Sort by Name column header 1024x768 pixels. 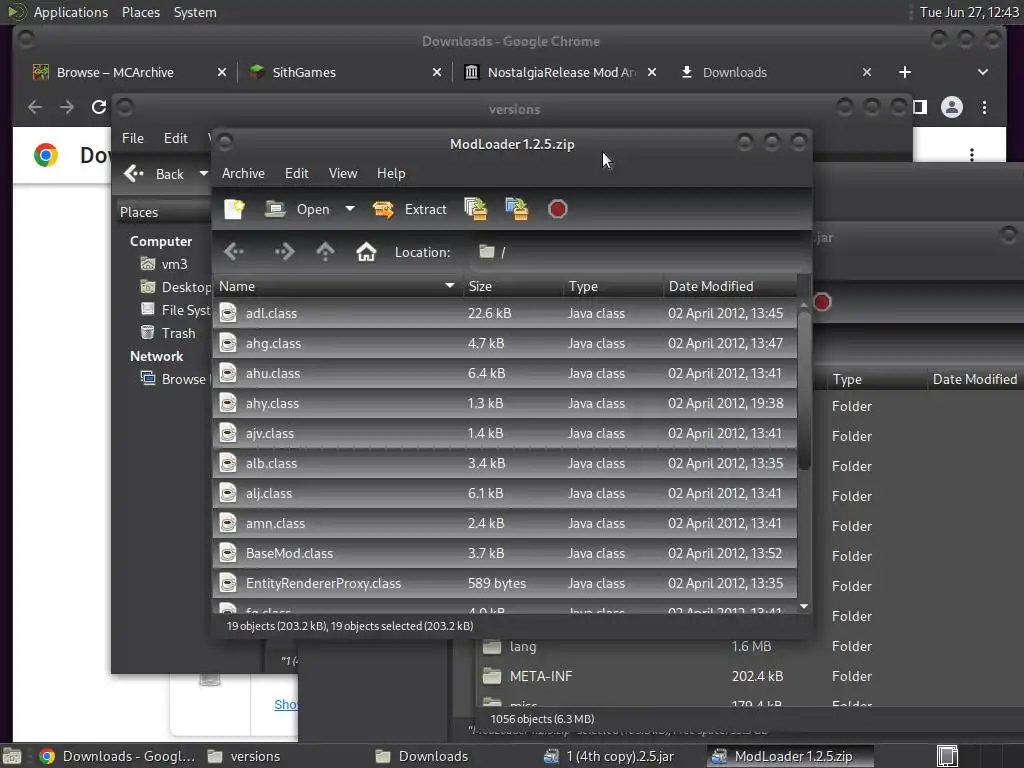pos(337,286)
